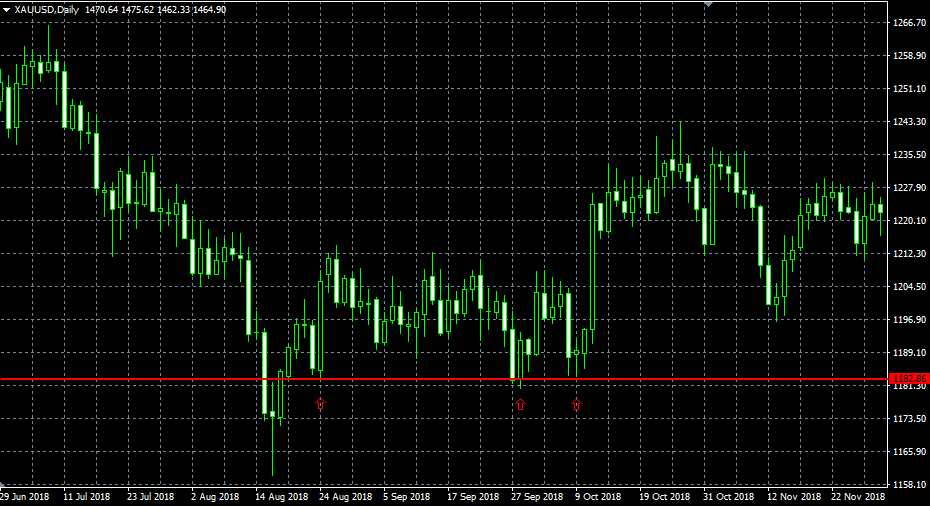
Task: Click the 11 Jul 2018 date label
Action: [87, 497]
